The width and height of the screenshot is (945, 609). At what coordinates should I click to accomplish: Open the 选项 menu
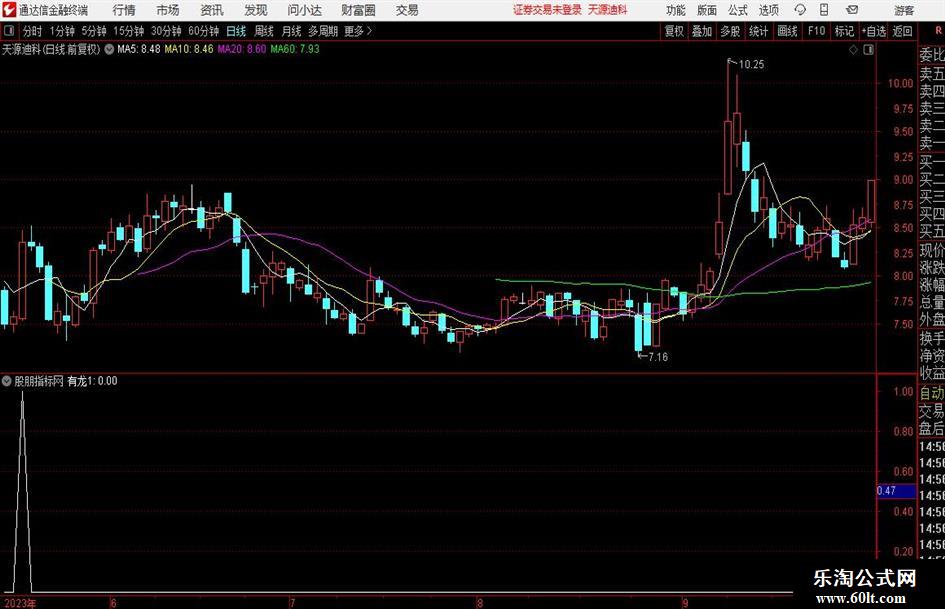point(768,10)
